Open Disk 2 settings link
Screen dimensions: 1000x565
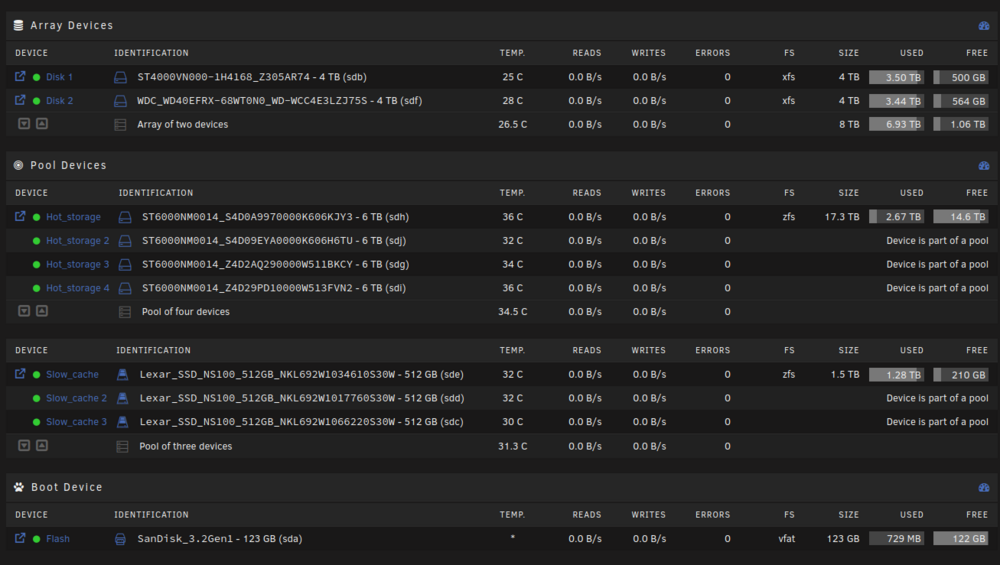(59, 101)
